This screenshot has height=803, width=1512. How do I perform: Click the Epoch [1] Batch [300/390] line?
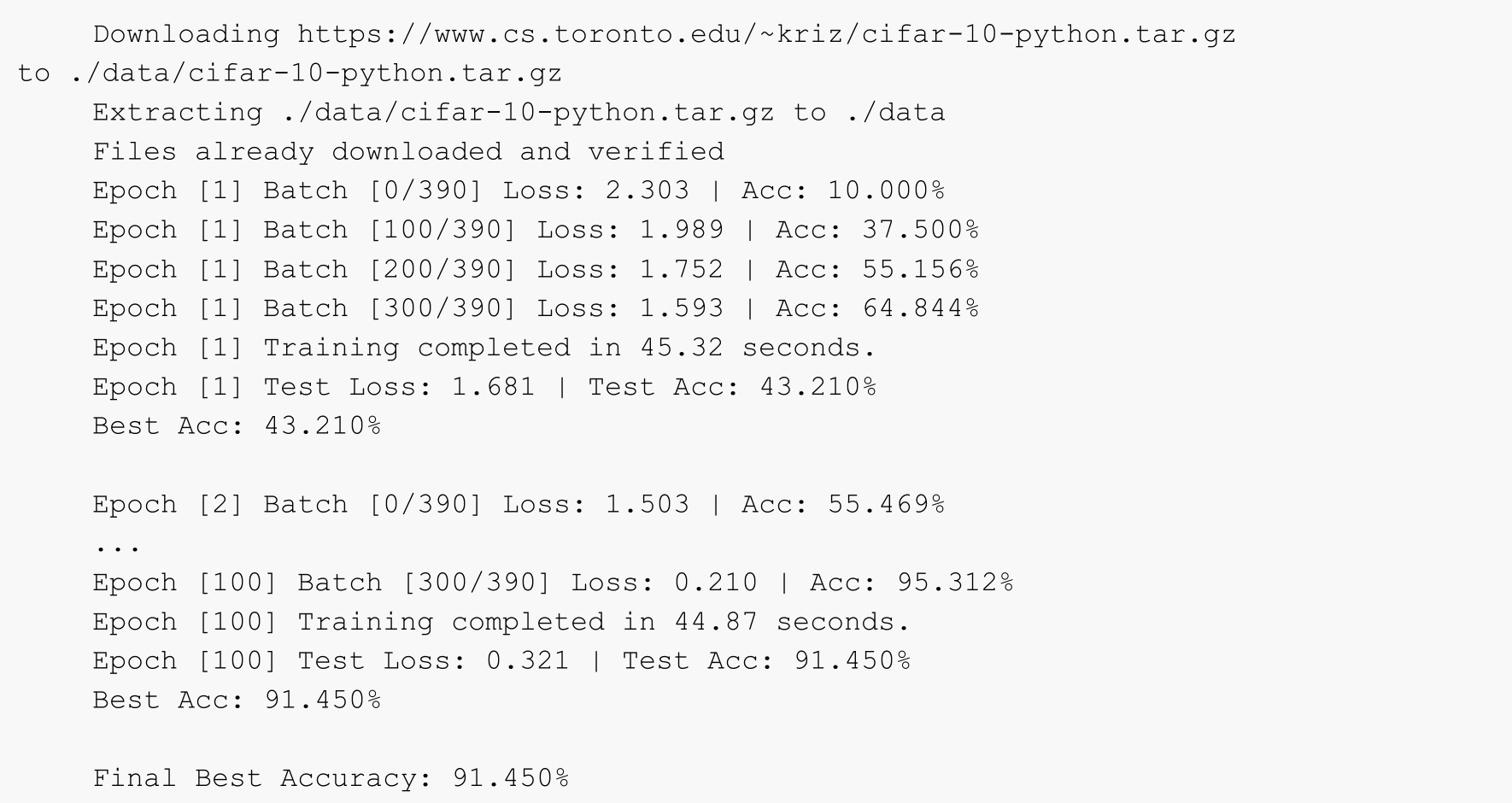536,308
